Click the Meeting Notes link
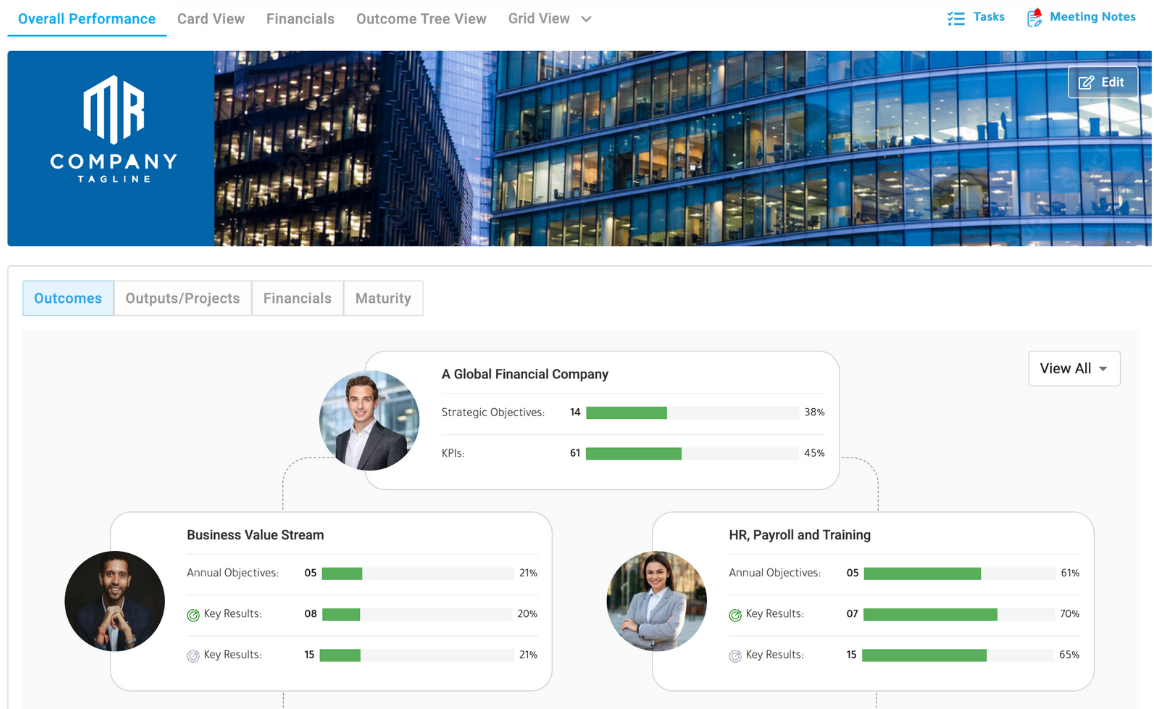This screenshot has height=709, width=1154. click(x=1092, y=17)
